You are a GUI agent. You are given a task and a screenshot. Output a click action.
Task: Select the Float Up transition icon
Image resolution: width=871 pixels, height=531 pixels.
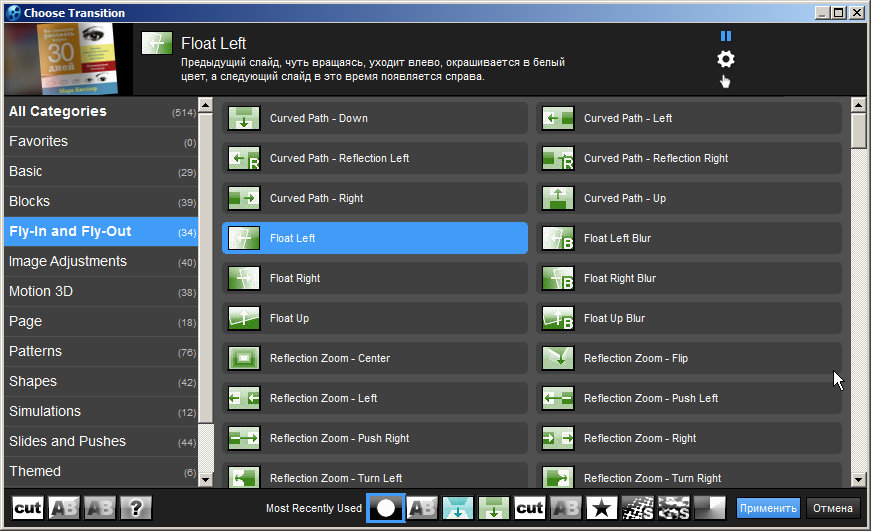tap(243, 318)
